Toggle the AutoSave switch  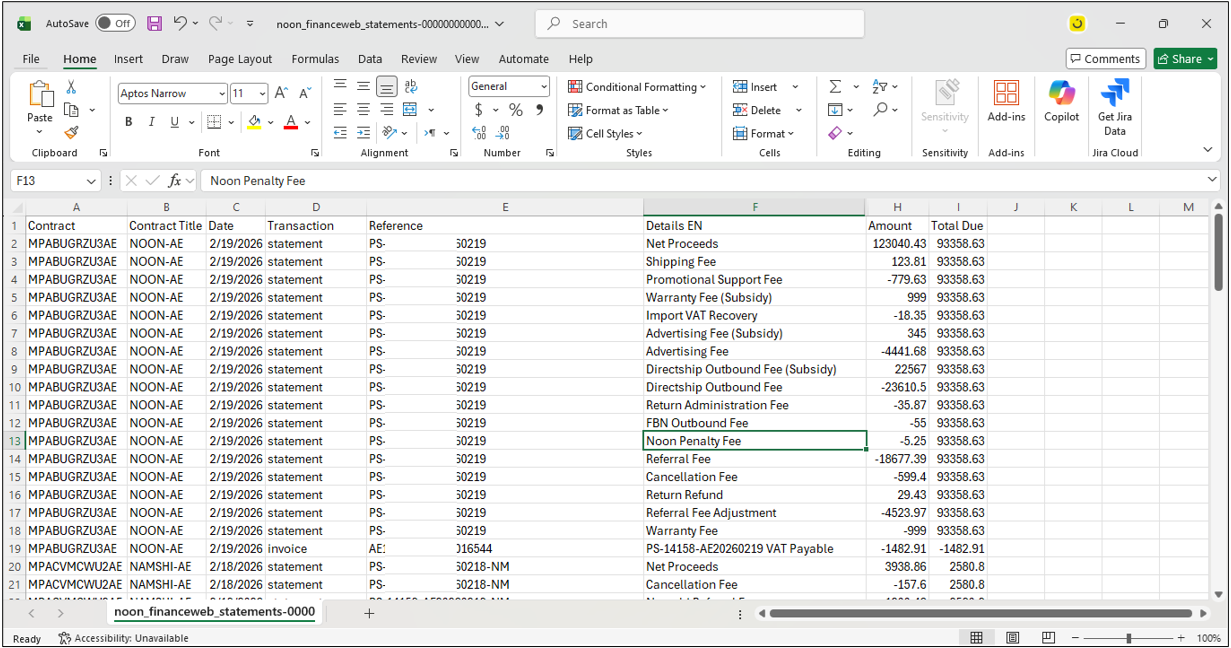(116, 23)
